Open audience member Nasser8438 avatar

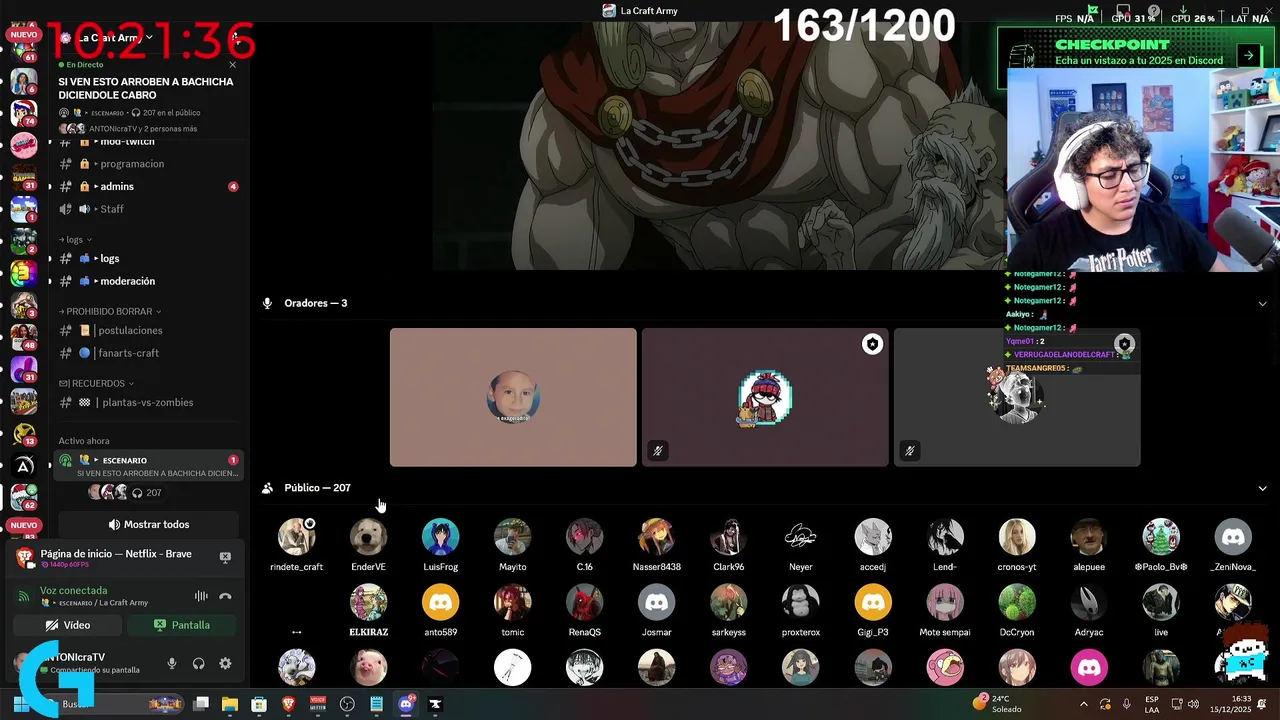coord(656,537)
